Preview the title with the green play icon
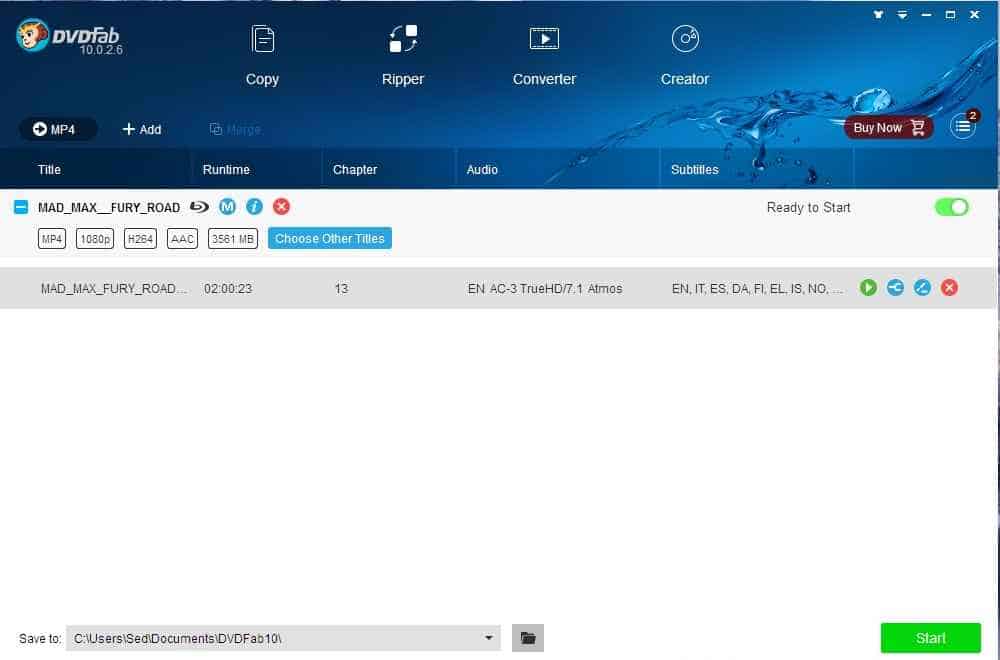 coord(868,288)
